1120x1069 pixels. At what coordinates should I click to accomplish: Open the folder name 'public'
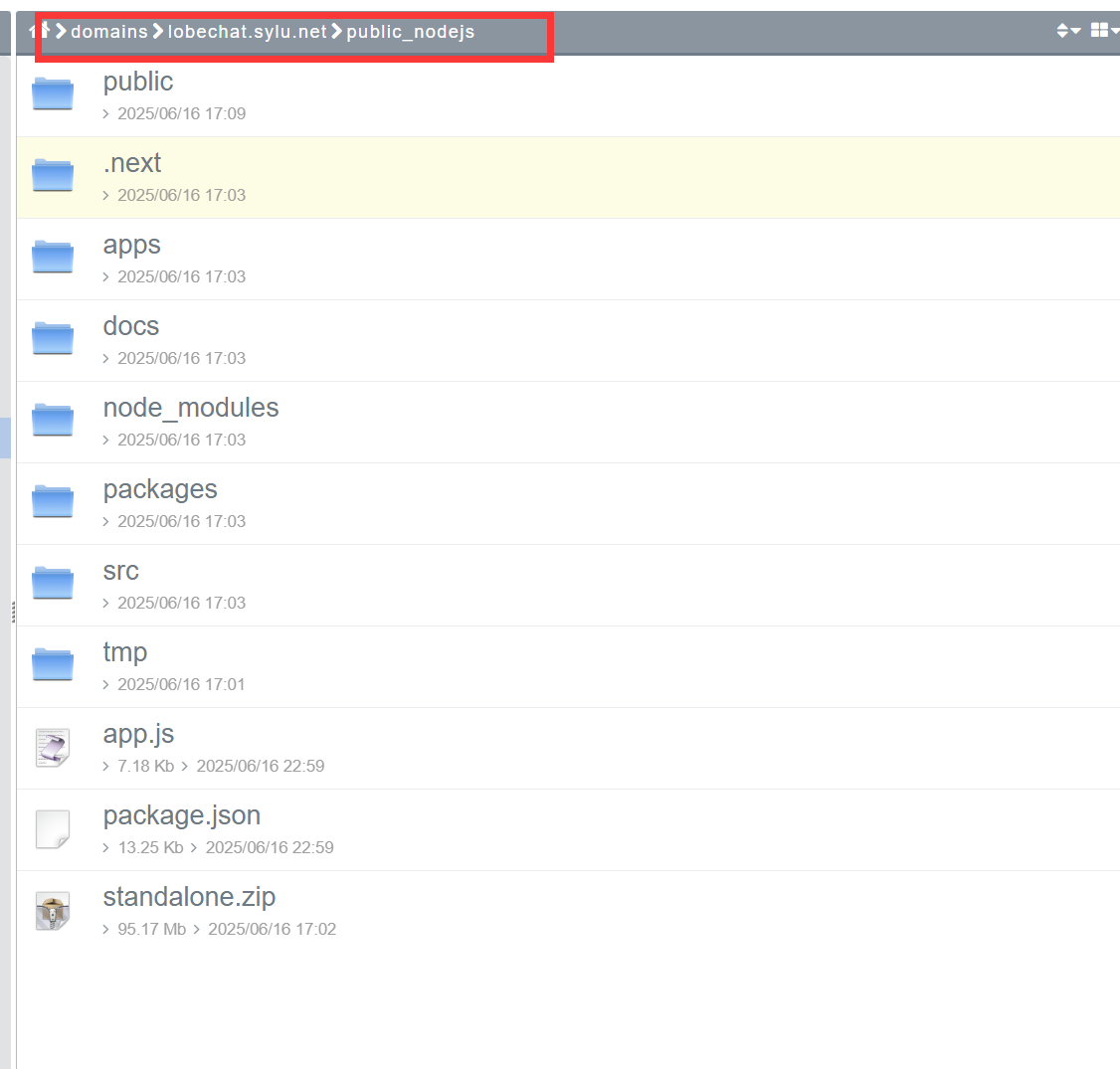(138, 83)
